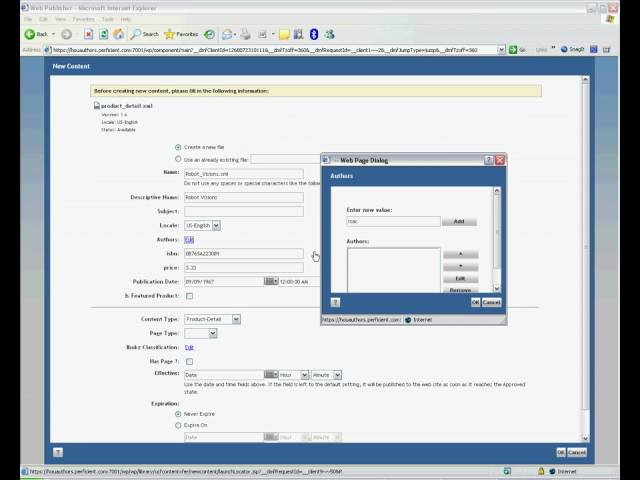The width and height of the screenshot is (640, 480).
Task: Select Expire On option
Action: point(178,425)
